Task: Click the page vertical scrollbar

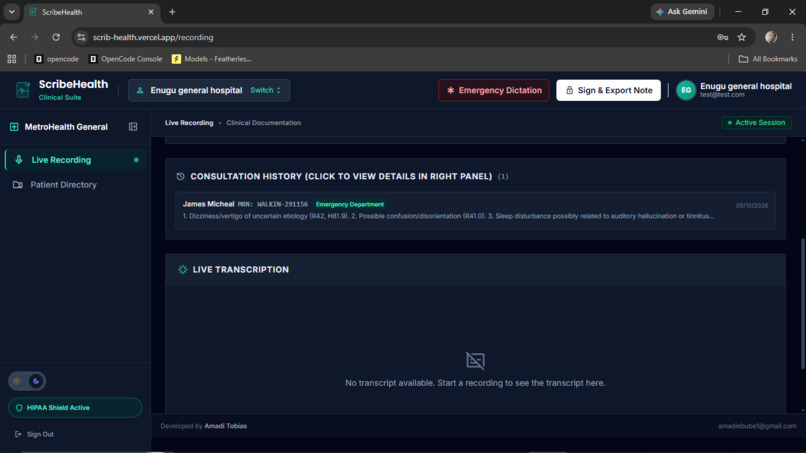Action: point(802,303)
